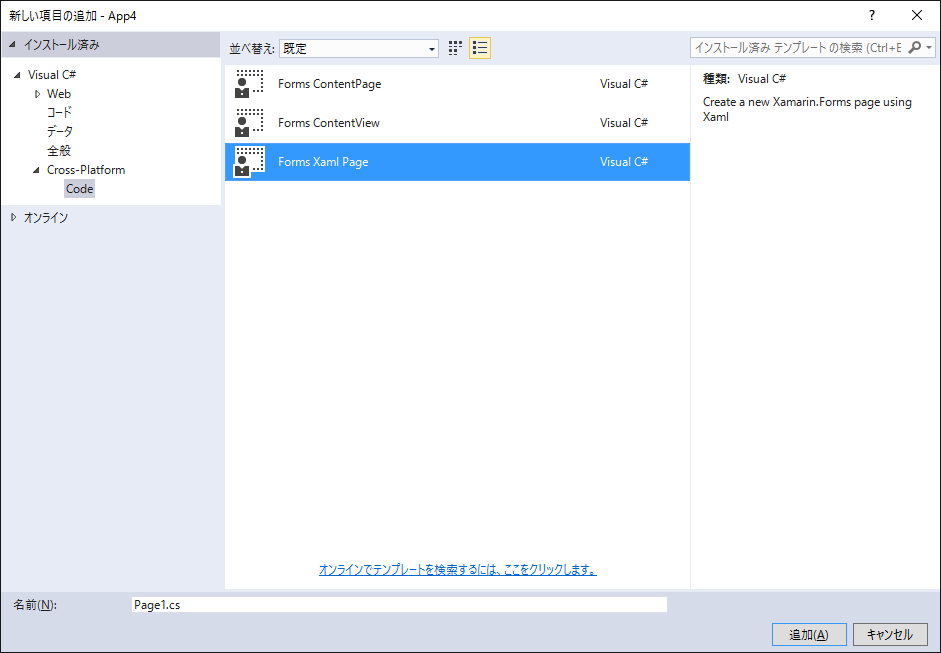
Task: Click the help question mark button
Action: point(871,15)
